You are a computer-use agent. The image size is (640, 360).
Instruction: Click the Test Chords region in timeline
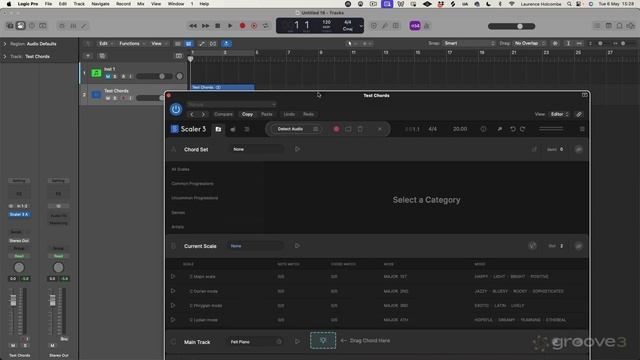(223, 87)
